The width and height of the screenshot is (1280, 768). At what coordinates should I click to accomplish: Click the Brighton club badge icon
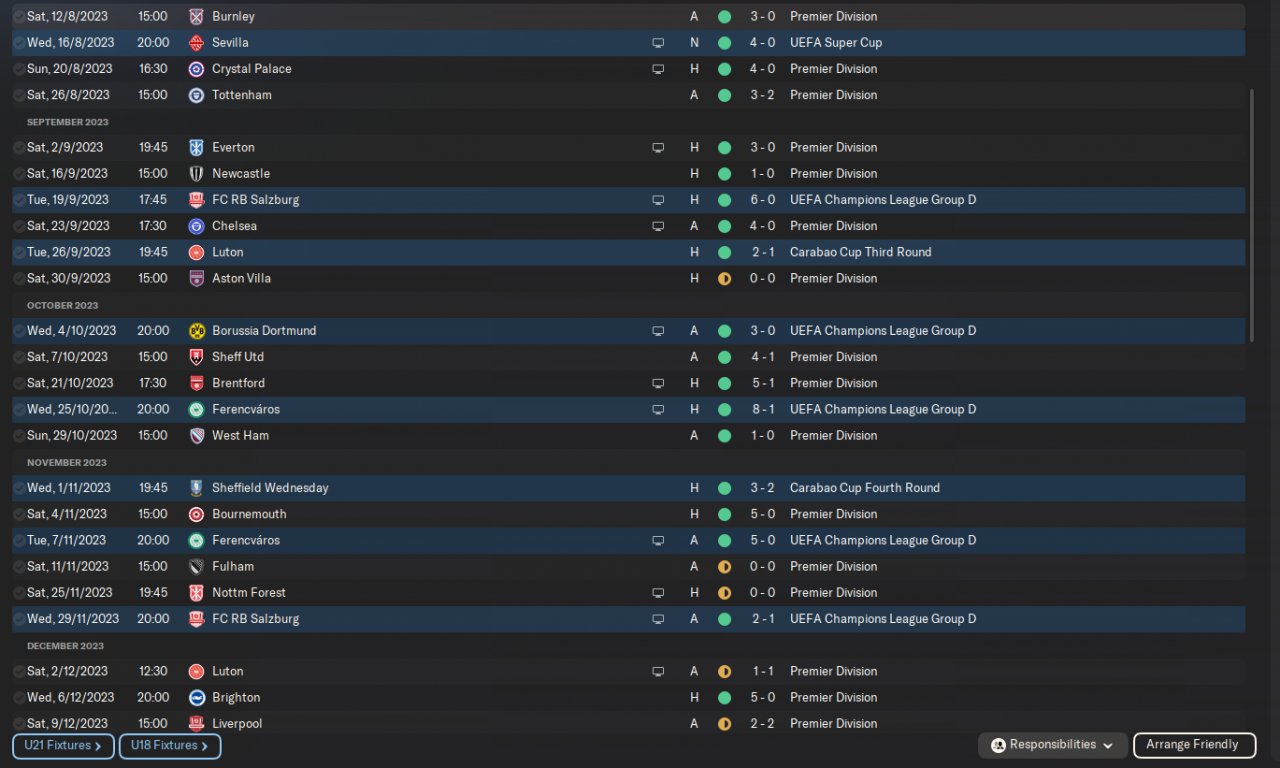[196, 698]
